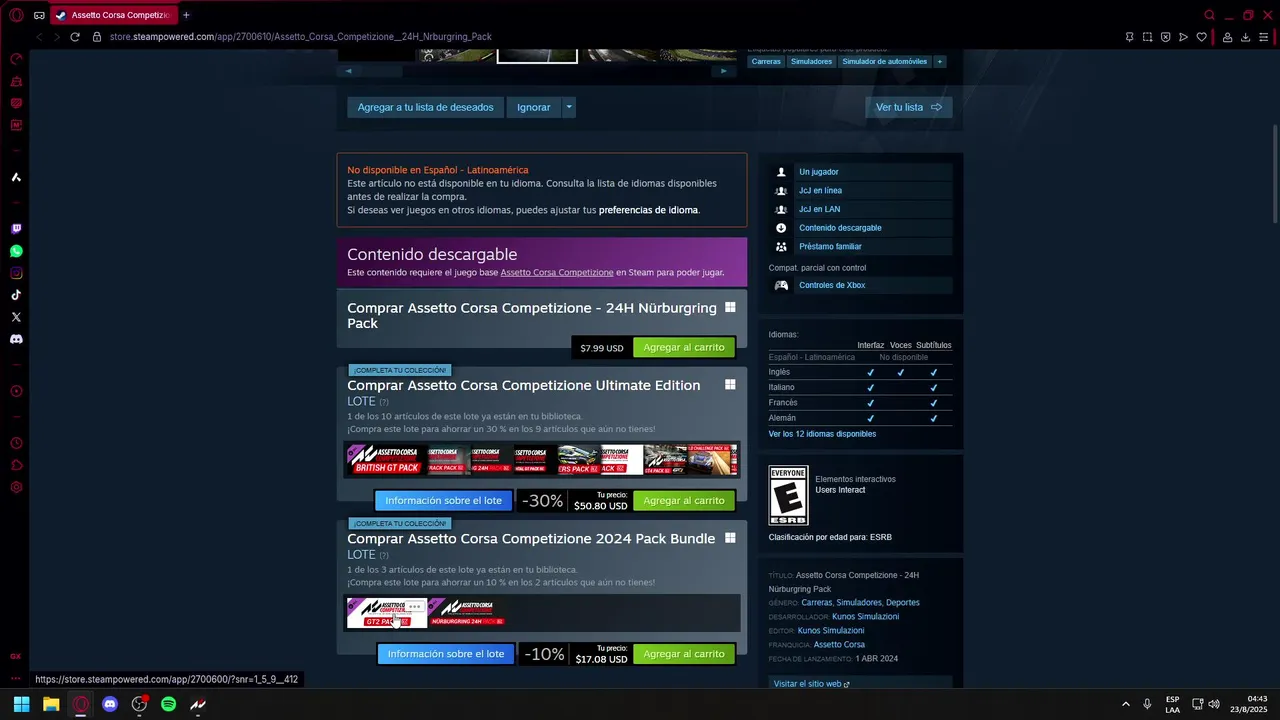Open Visitar el sitio web link
1280x720 pixels.
tap(811, 684)
